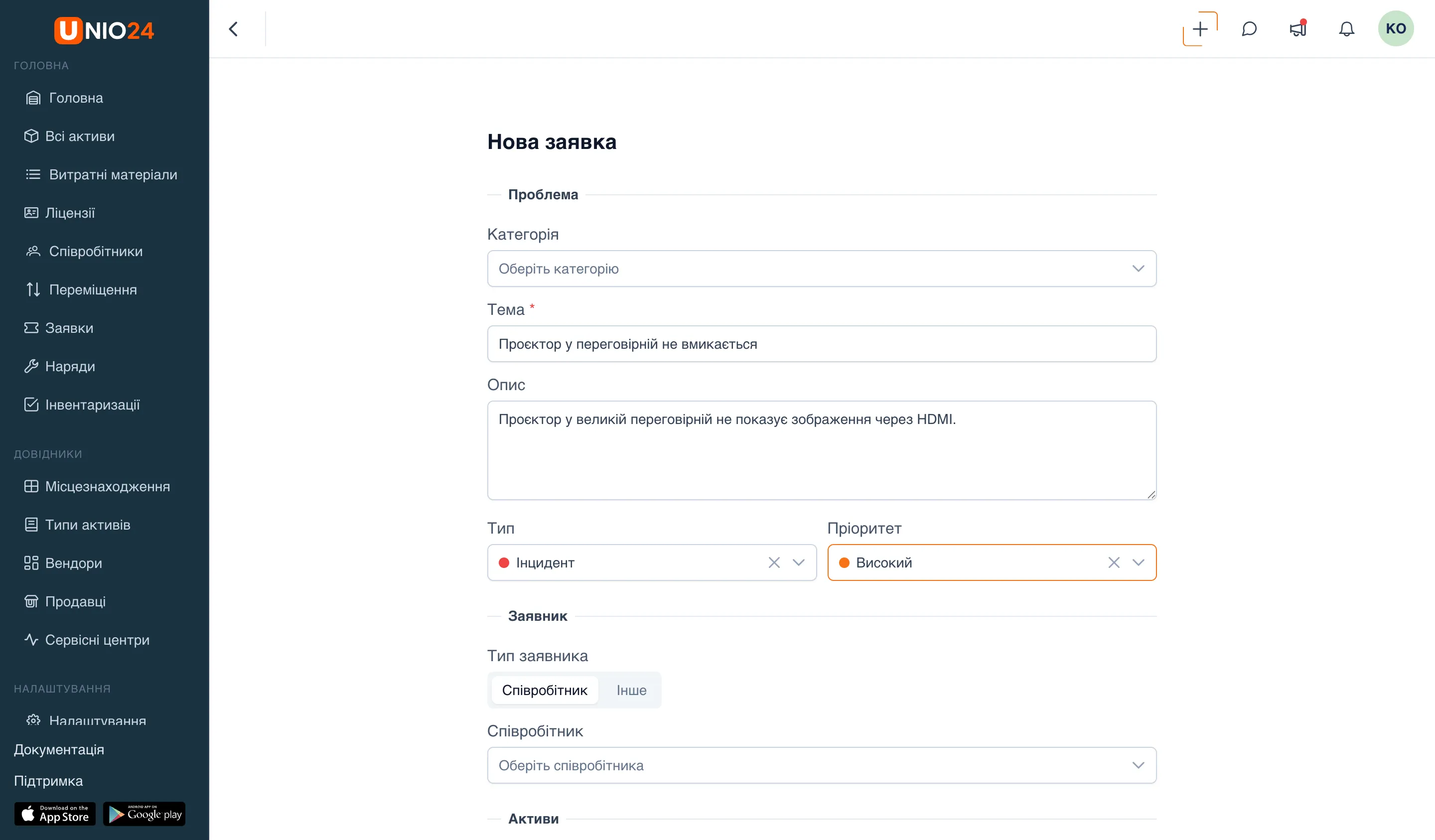Click the Переміщення arrows icon

point(33,289)
